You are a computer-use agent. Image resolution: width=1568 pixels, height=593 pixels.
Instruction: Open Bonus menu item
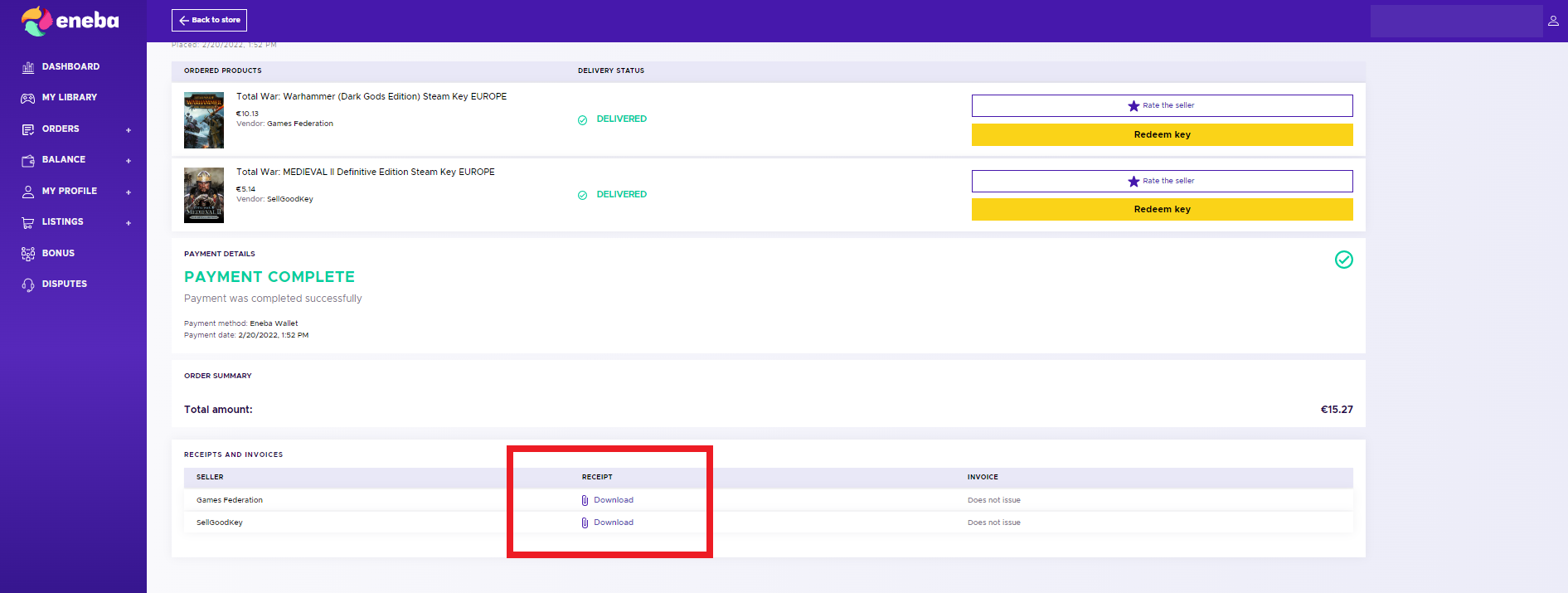pyautogui.click(x=58, y=253)
